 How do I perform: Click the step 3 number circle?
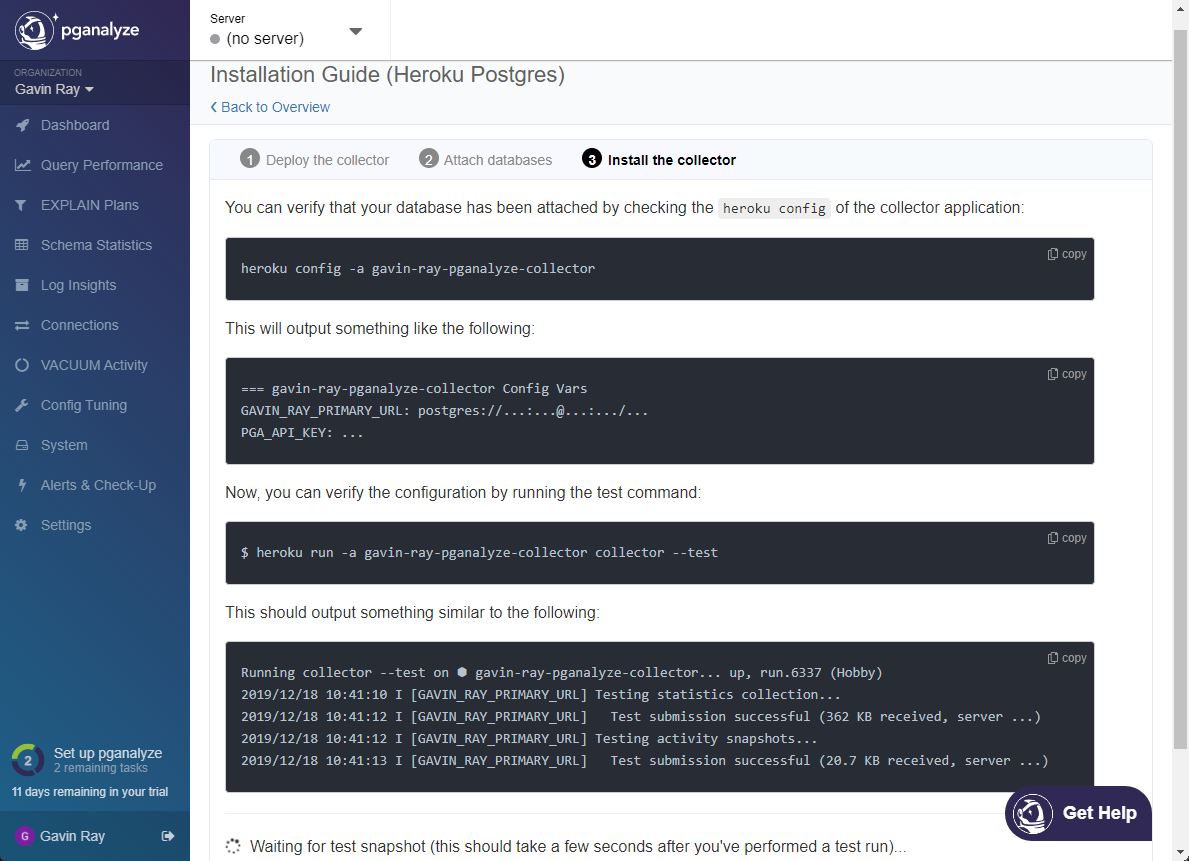tap(592, 159)
